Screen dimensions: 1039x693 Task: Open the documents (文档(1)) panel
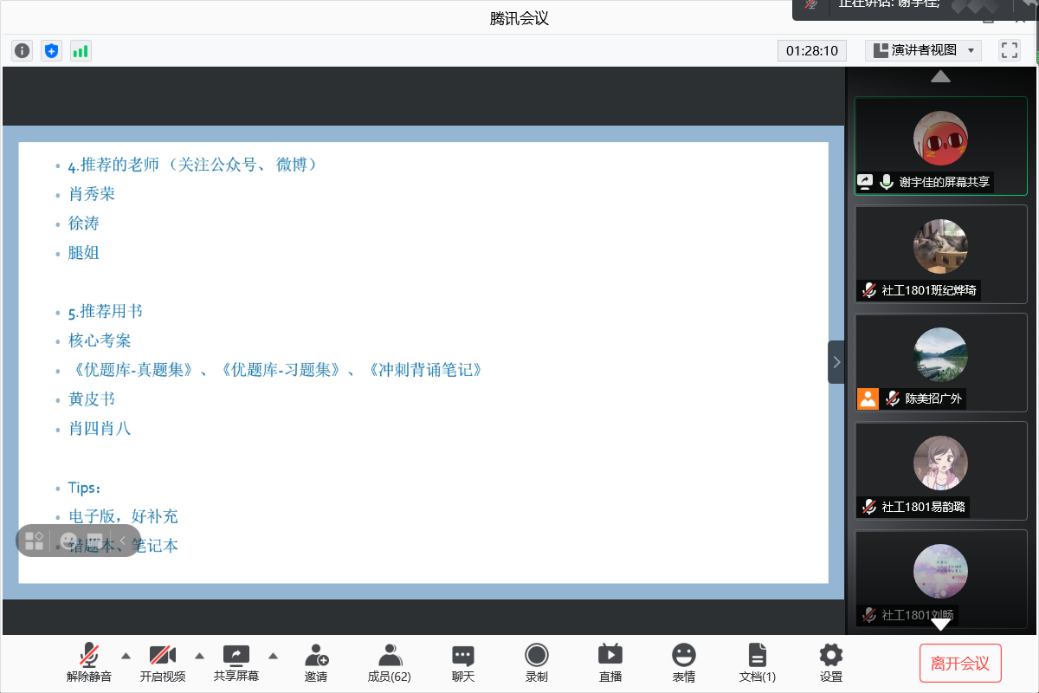click(x=757, y=663)
